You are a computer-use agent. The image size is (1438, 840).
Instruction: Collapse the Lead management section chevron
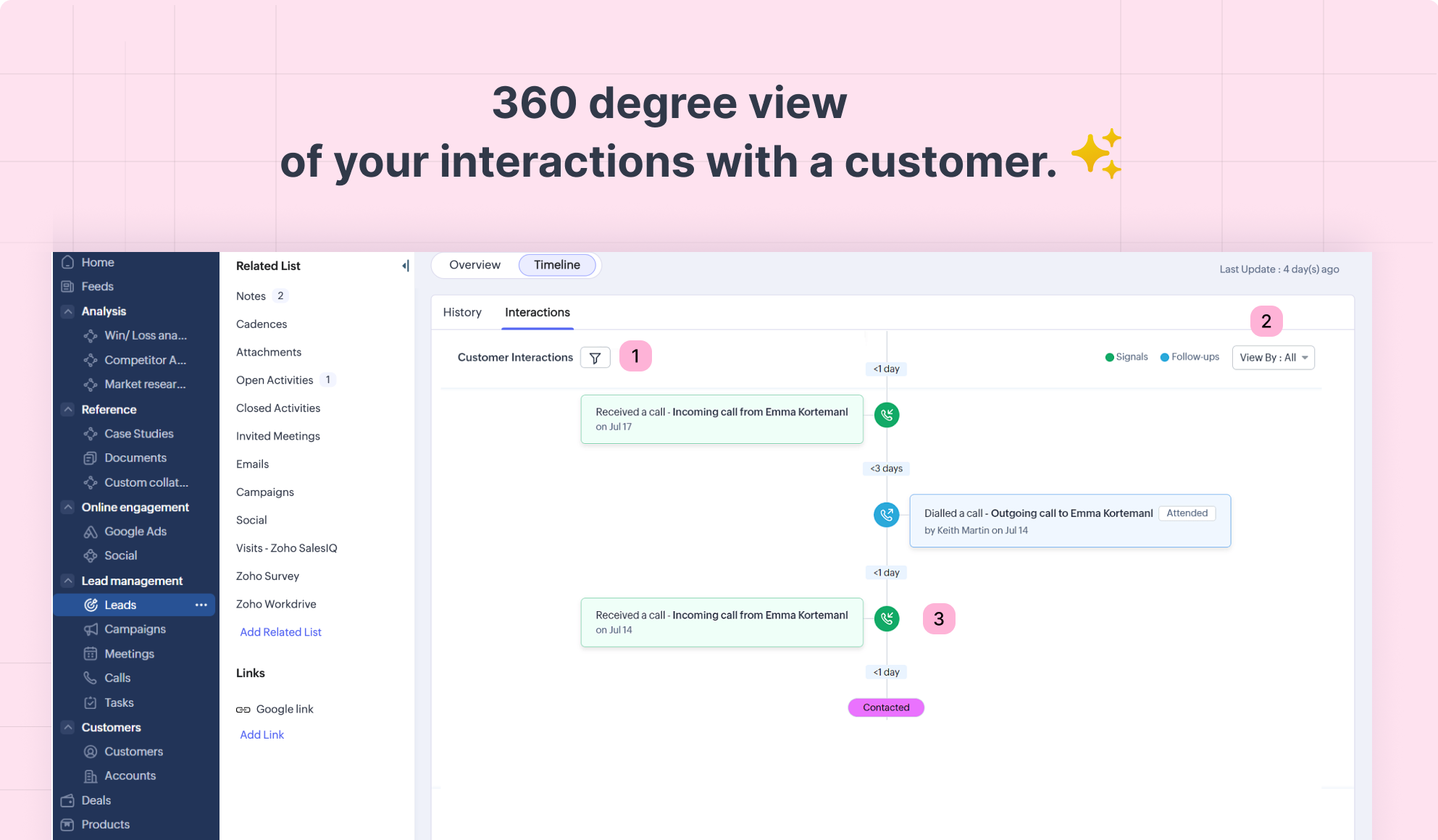[x=68, y=581]
